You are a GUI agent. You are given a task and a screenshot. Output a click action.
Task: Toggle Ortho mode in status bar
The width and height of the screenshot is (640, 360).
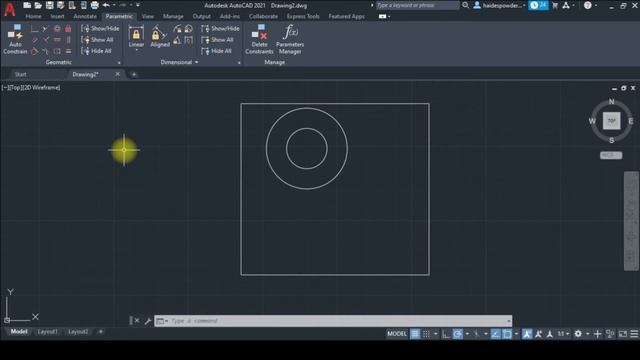tap(446, 334)
